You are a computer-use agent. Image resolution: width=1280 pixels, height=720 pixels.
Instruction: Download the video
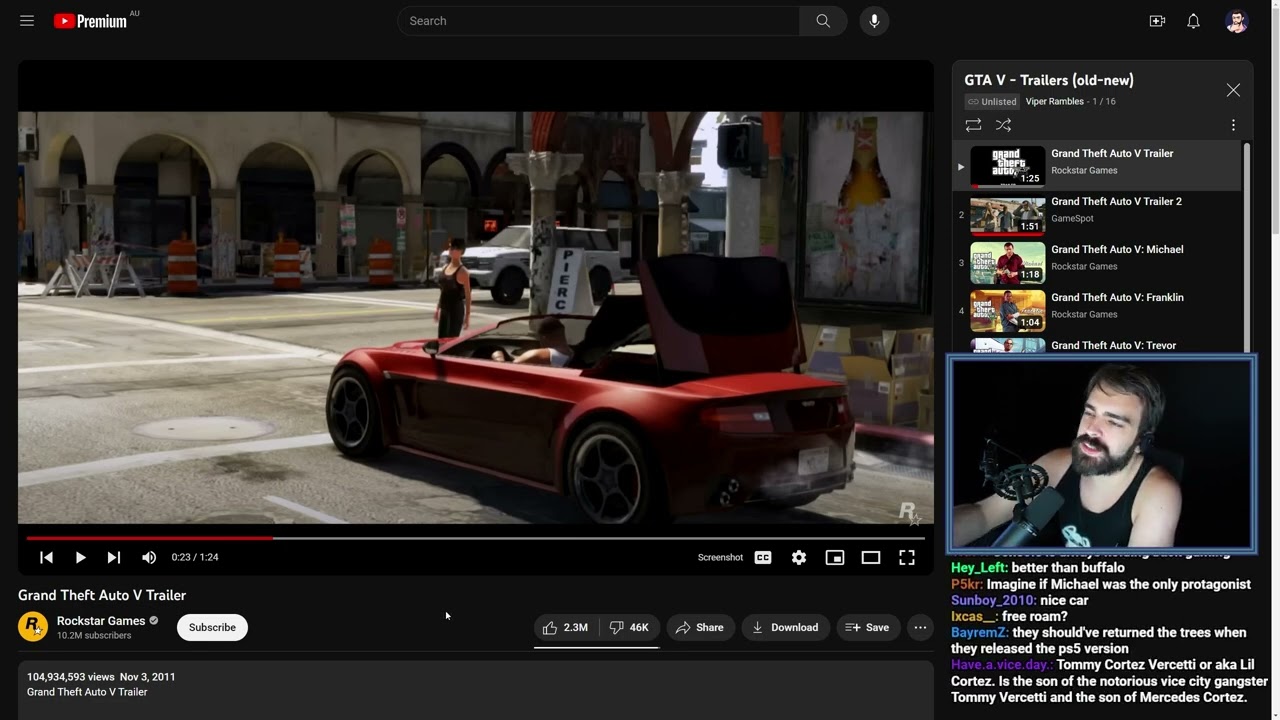coord(785,627)
